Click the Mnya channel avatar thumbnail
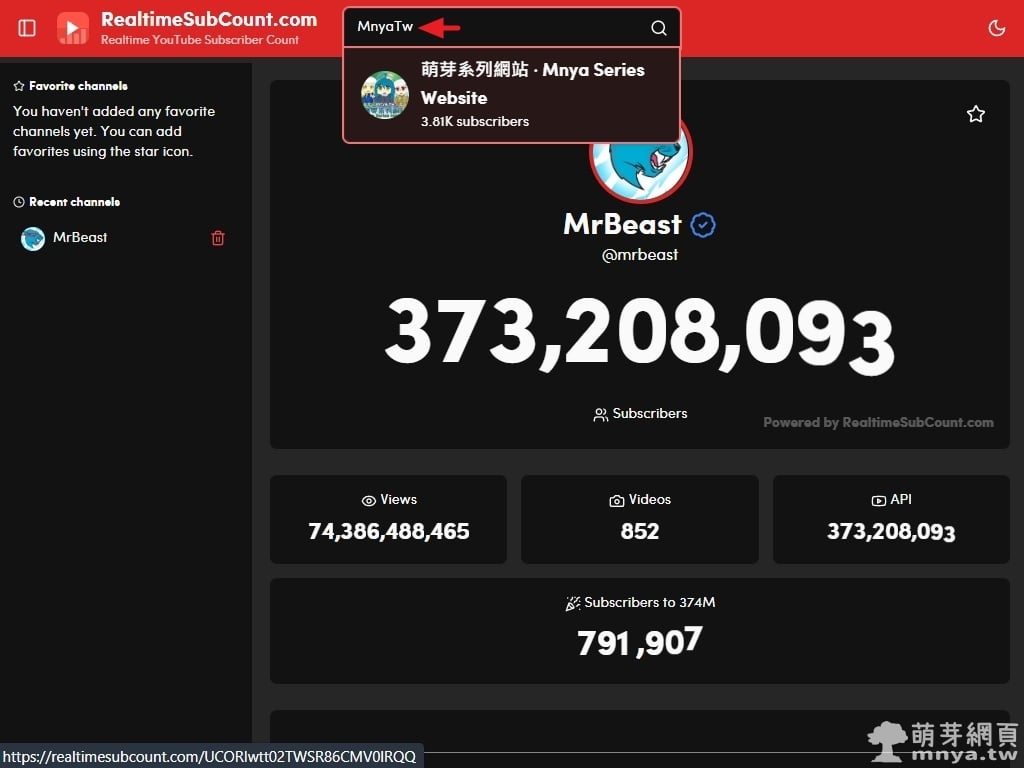This screenshot has width=1024, height=768. (385, 95)
